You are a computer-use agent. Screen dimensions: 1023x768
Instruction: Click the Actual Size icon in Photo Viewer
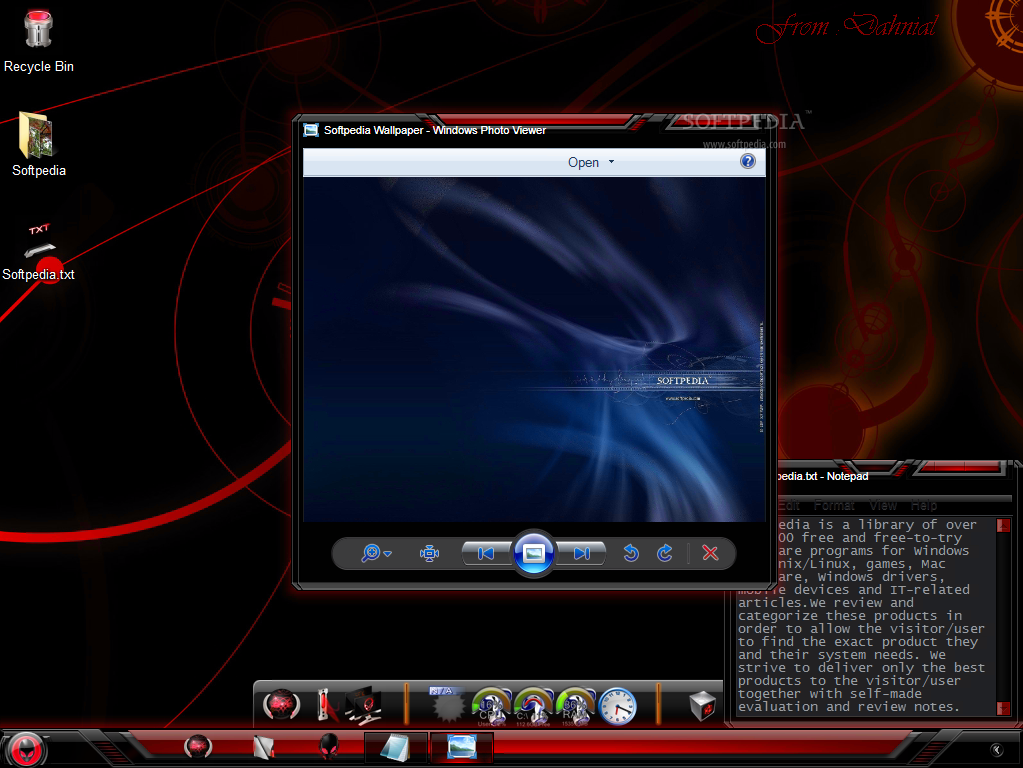pyautogui.click(x=429, y=553)
